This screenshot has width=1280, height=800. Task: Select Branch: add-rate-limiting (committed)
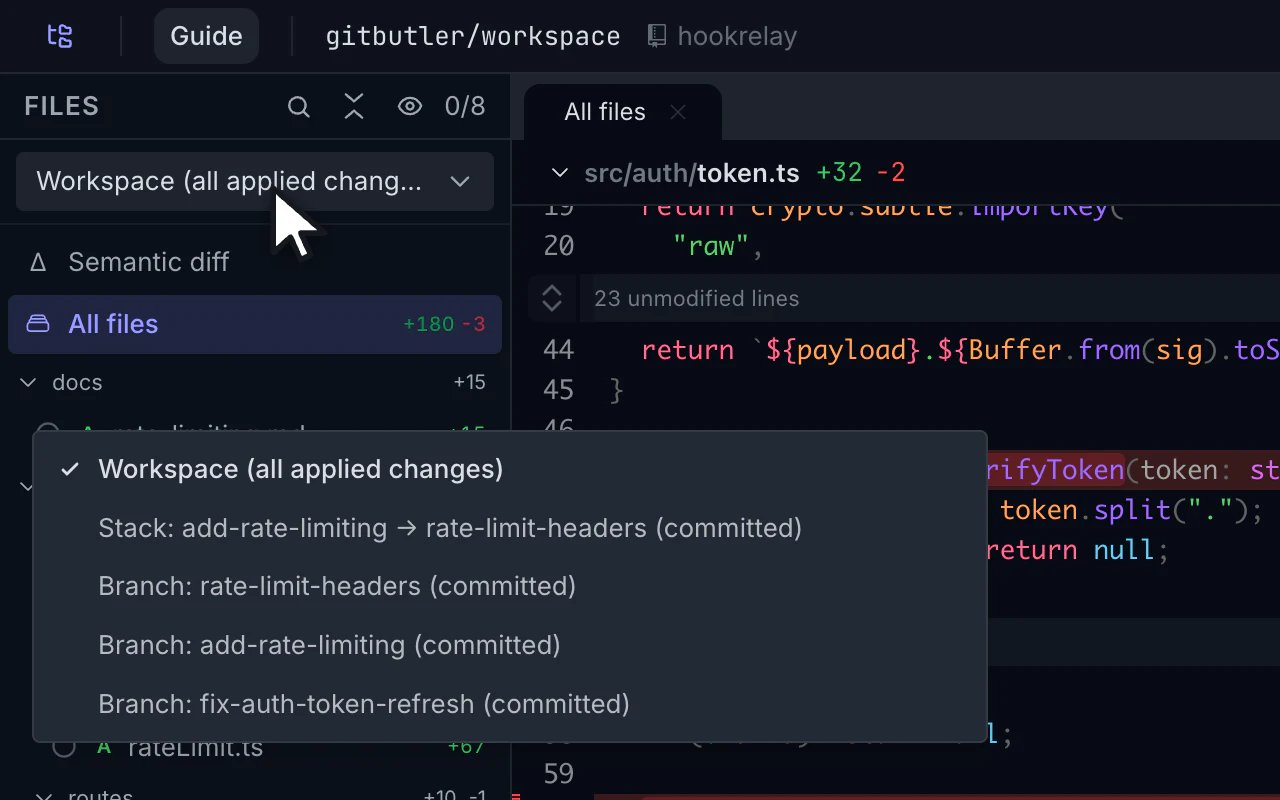pyautogui.click(x=510, y=645)
